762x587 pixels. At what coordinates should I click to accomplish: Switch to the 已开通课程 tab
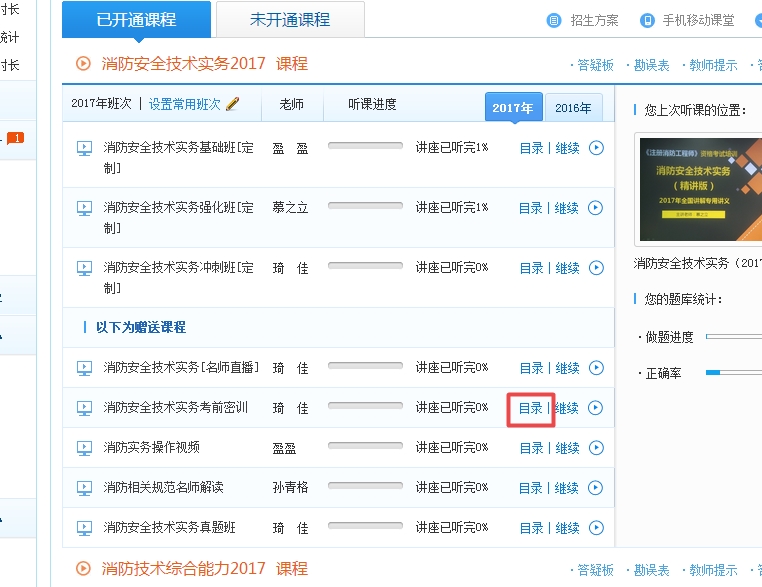point(136,19)
